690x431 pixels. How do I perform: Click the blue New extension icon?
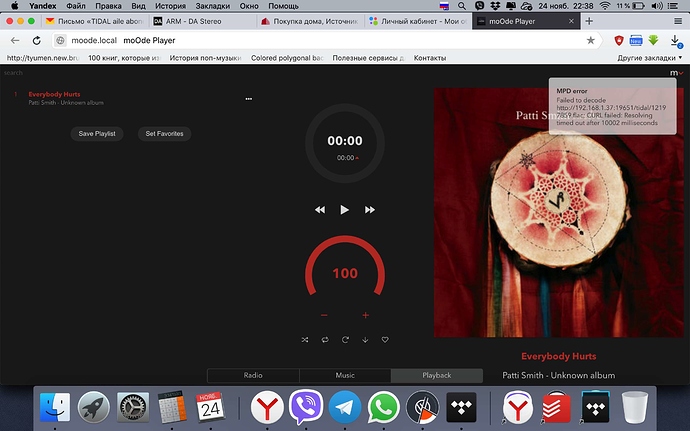click(x=635, y=41)
